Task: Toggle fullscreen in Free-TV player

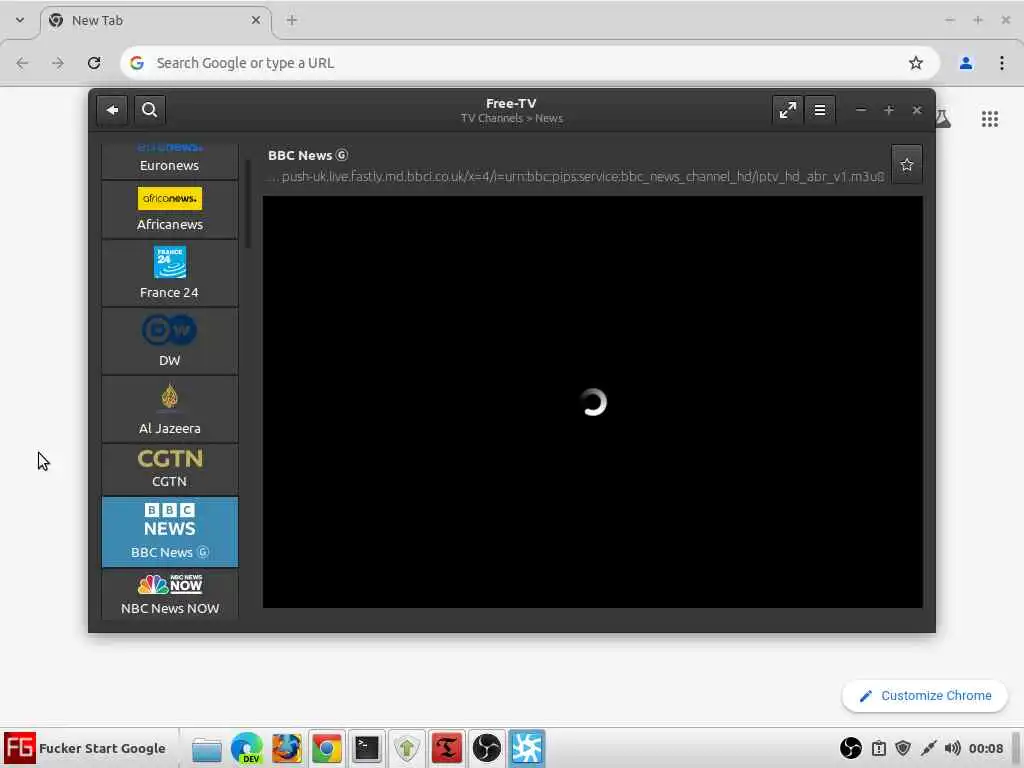Action: [x=787, y=110]
